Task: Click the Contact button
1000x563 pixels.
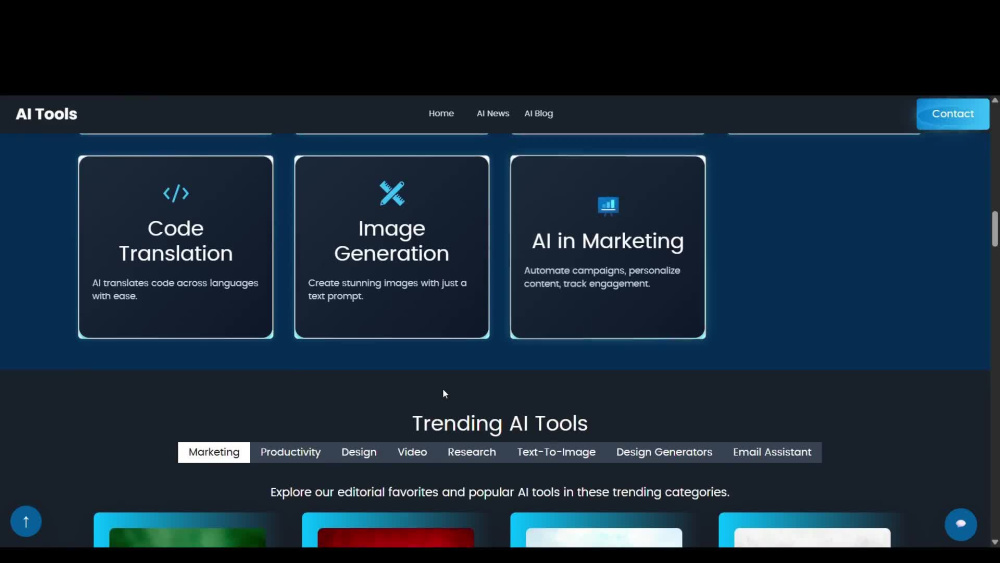Action: point(953,114)
